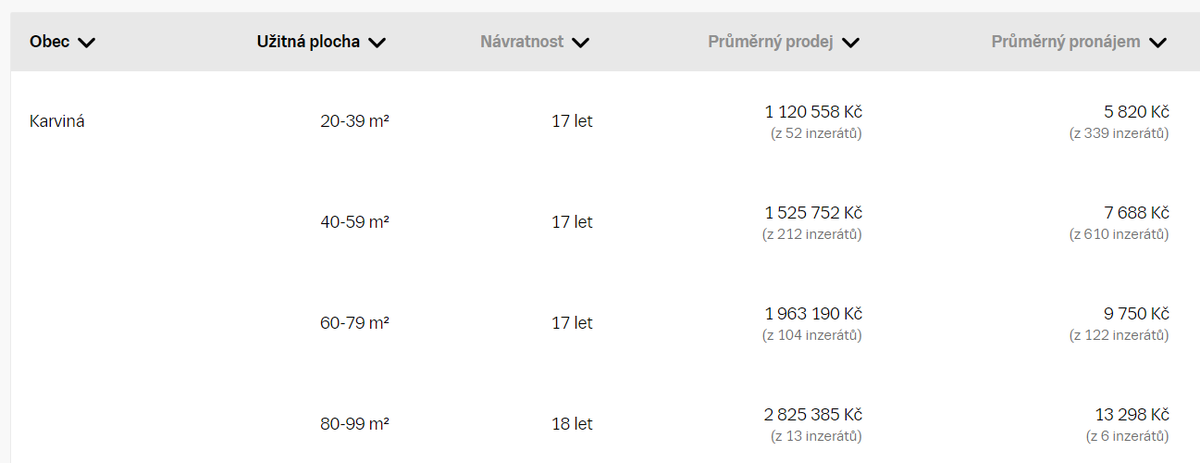Viewport: 1200px width, 463px height.
Task: Sort by Obec column header
Action: [x=50, y=42]
